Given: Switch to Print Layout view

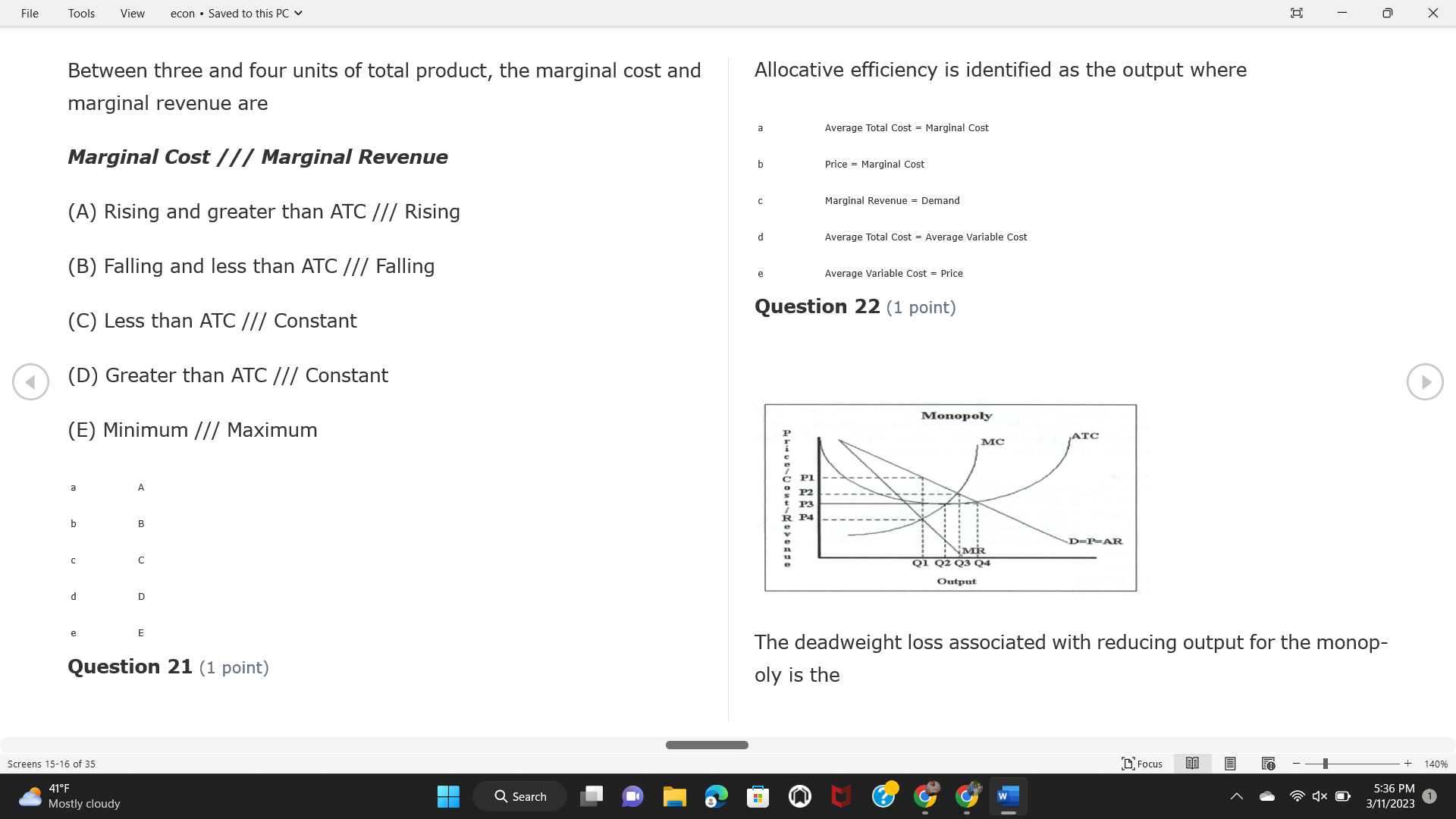Looking at the screenshot, I should 1229,764.
